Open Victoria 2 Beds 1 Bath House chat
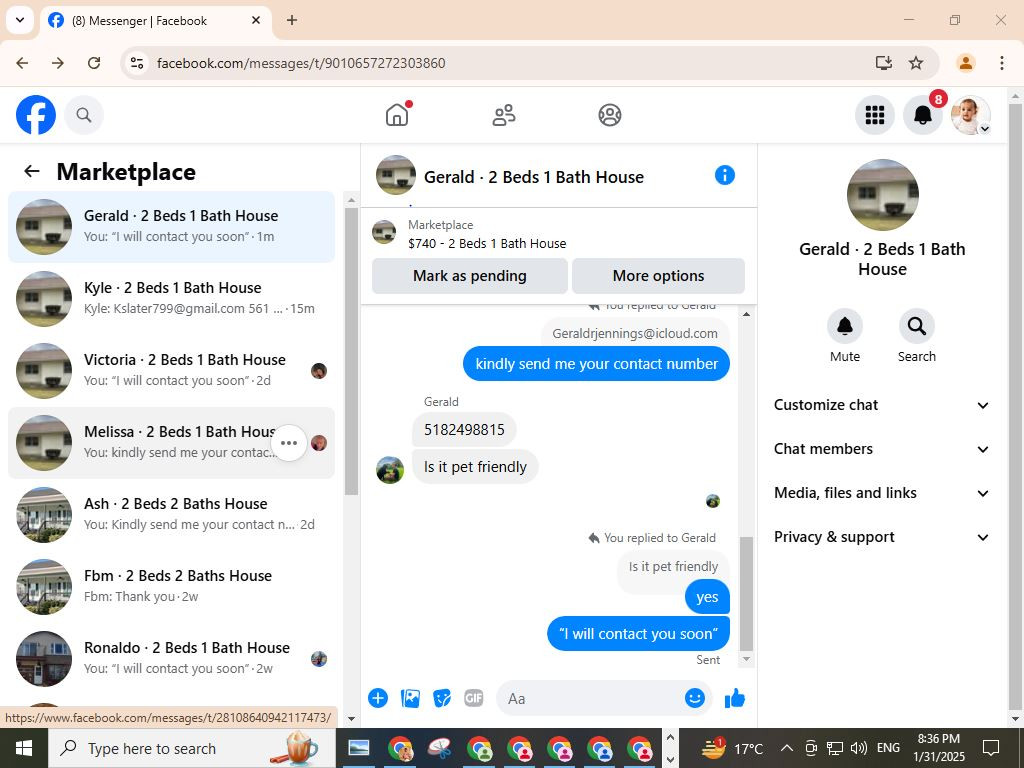Screen dimensions: 1024x768 coord(171,371)
